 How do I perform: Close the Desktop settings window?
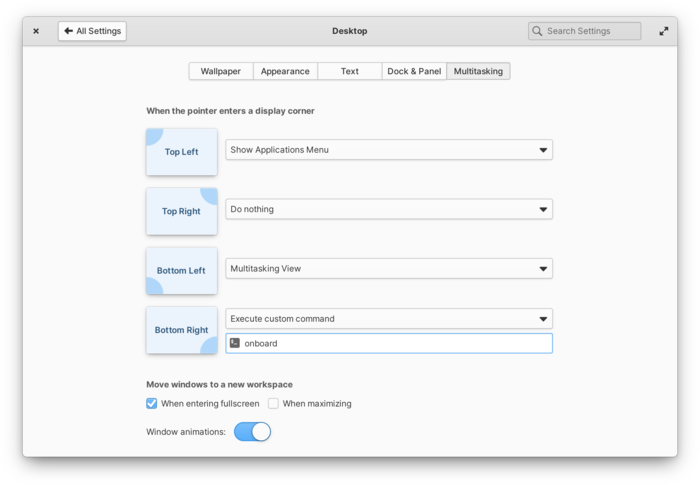[36, 31]
